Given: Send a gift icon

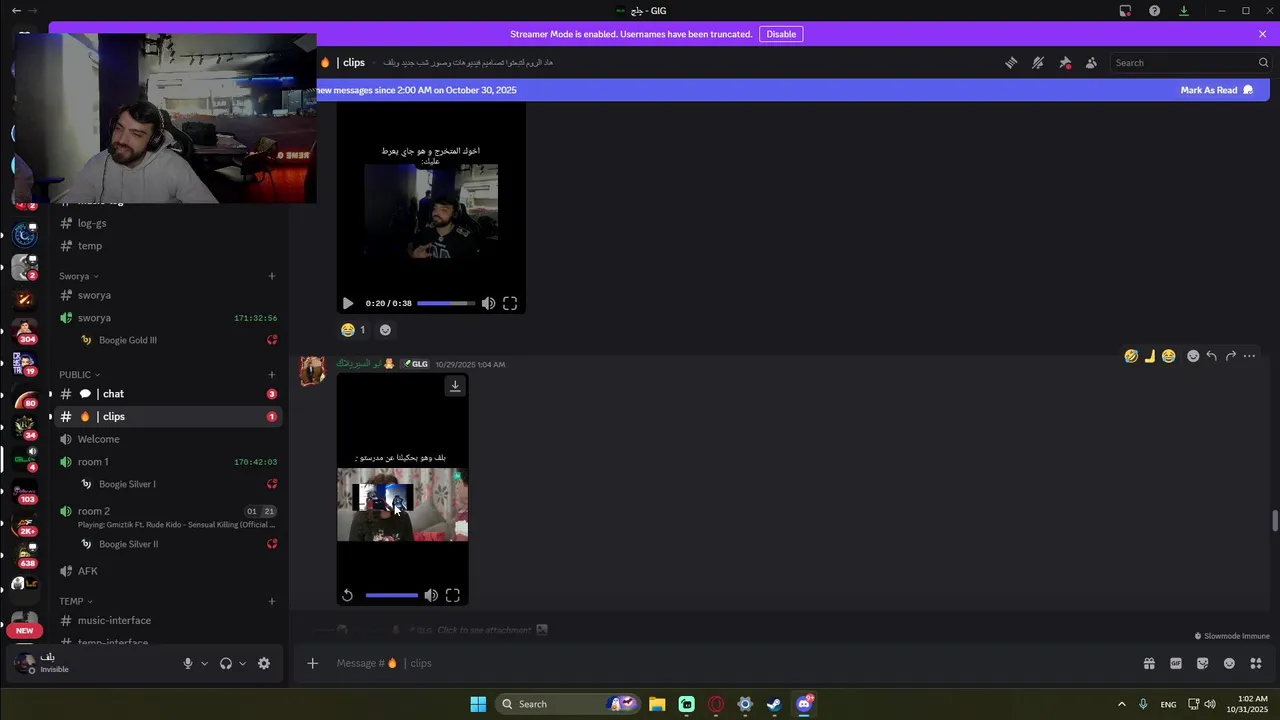Looking at the screenshot, I should (1149, 663).
